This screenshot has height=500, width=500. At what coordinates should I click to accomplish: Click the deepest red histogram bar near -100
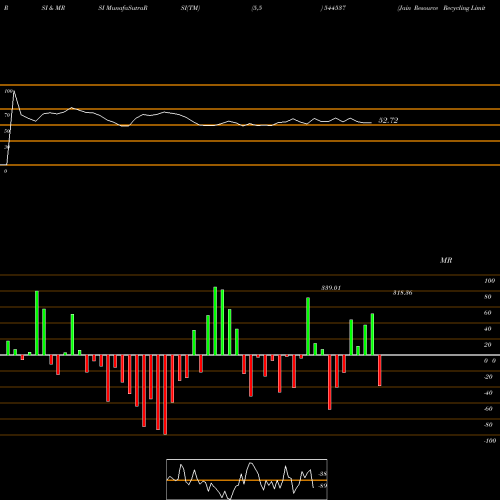coord(165,395)
